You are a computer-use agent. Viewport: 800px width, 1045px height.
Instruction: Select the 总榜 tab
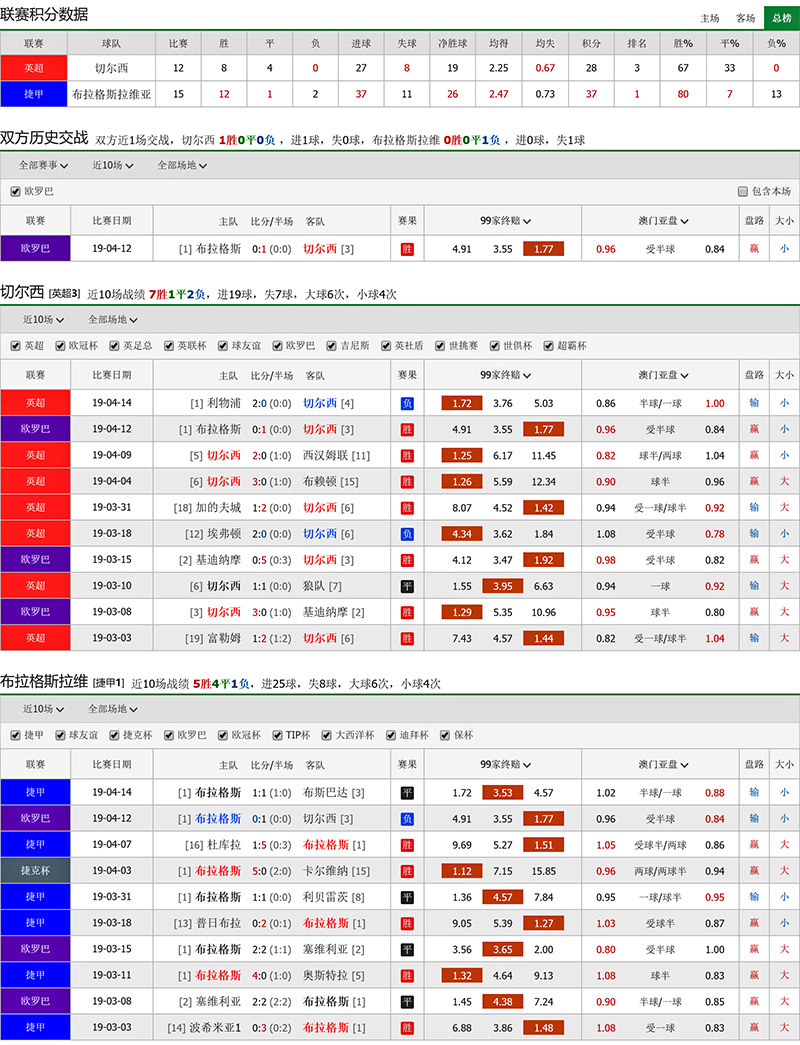pos(782,18)
